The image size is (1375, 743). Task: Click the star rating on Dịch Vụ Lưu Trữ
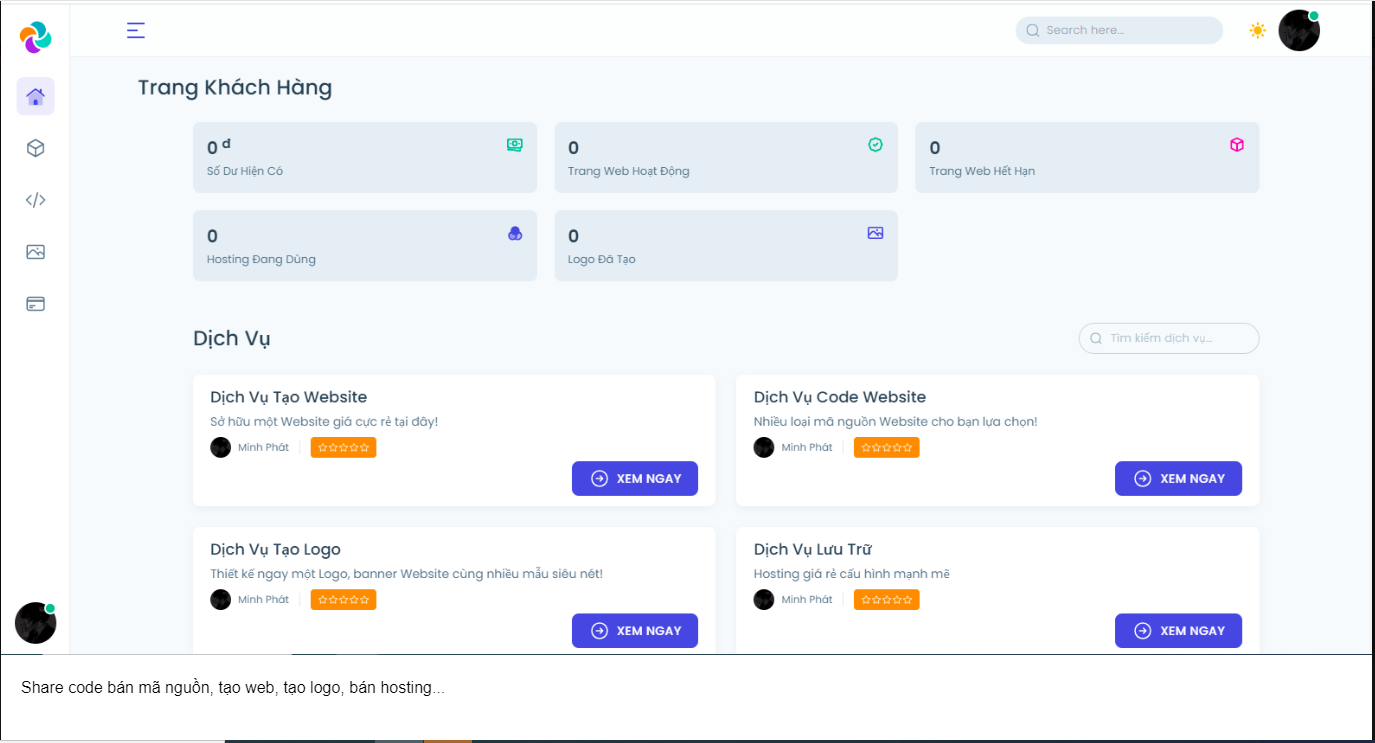click(886, 600)
